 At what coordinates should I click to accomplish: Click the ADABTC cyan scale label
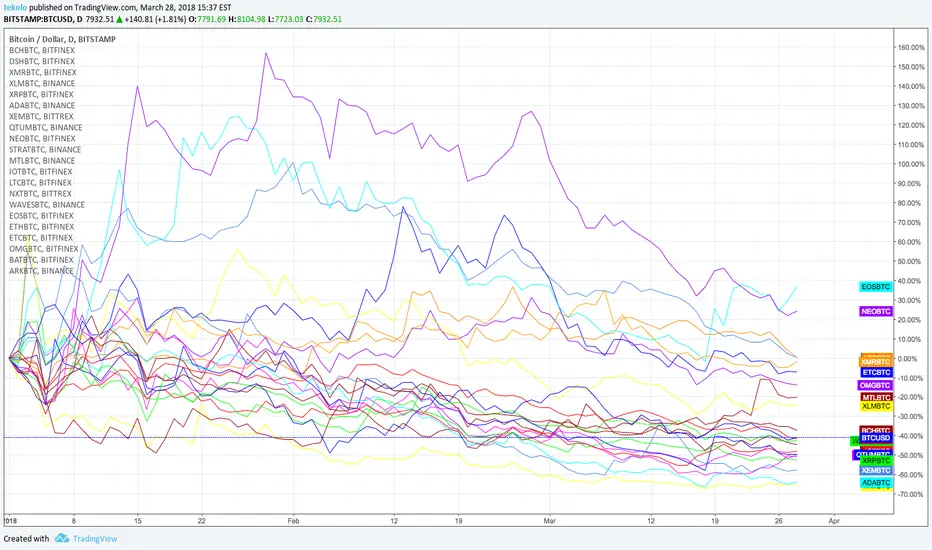coord(876,483)
